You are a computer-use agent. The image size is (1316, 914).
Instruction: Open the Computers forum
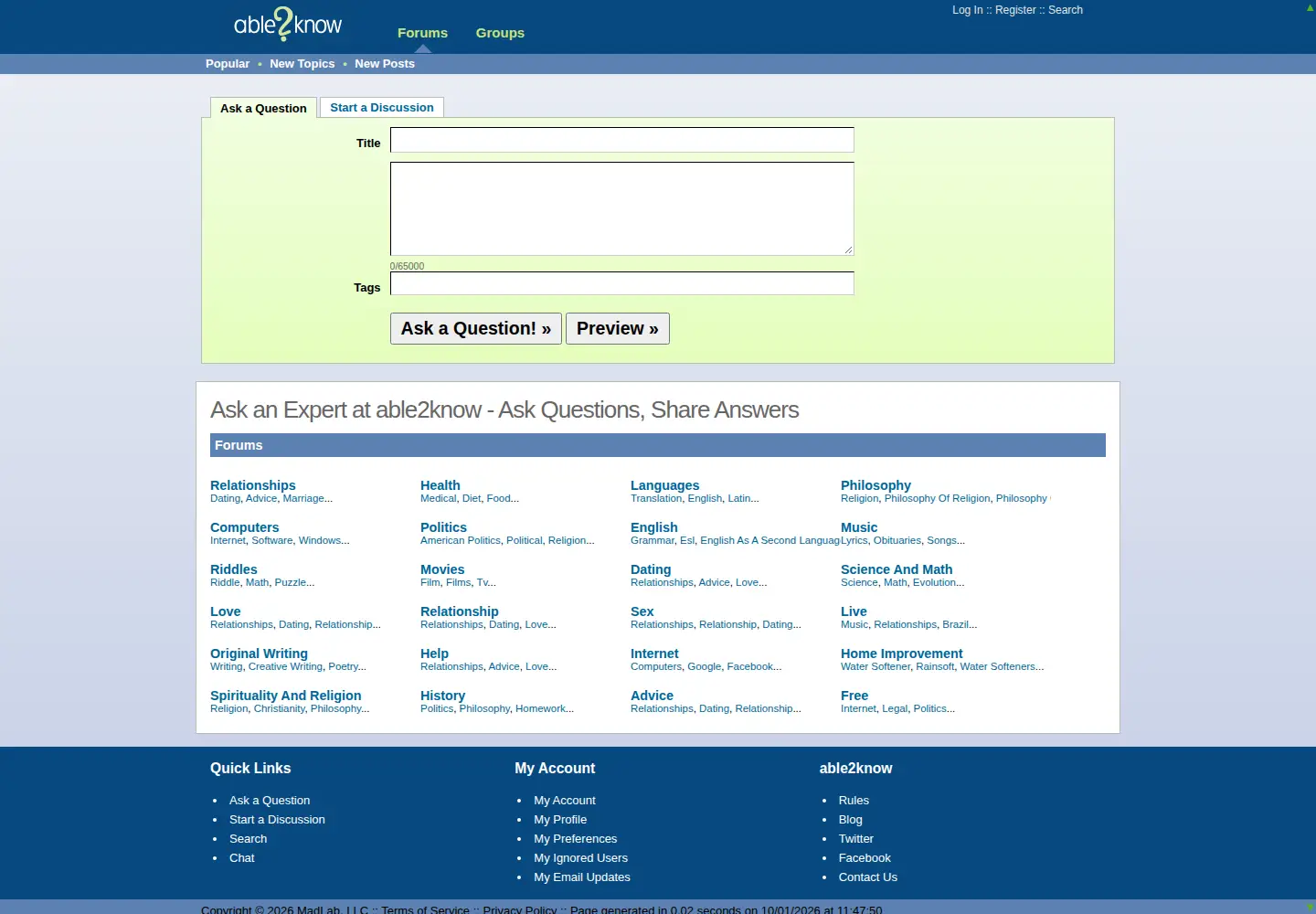pos(245,527)
